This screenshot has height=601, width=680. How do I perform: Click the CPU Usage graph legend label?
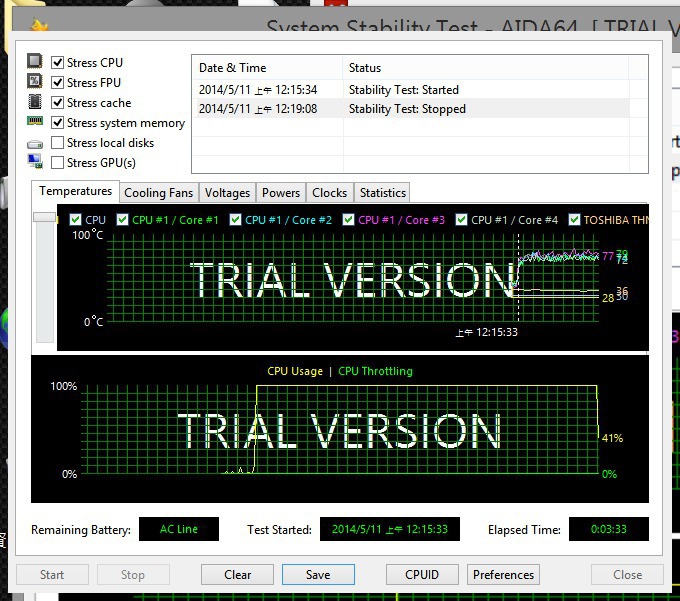pos(295,371)
